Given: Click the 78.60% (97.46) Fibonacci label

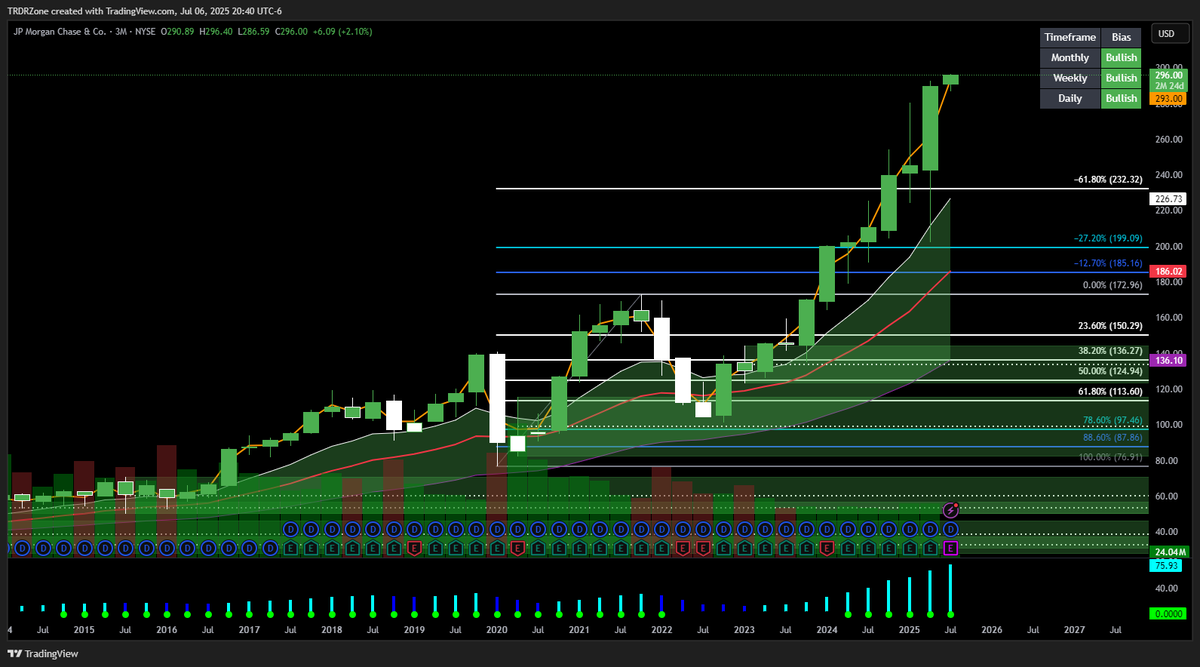Looking at the screenshot, I should [x=1114, y=420].
